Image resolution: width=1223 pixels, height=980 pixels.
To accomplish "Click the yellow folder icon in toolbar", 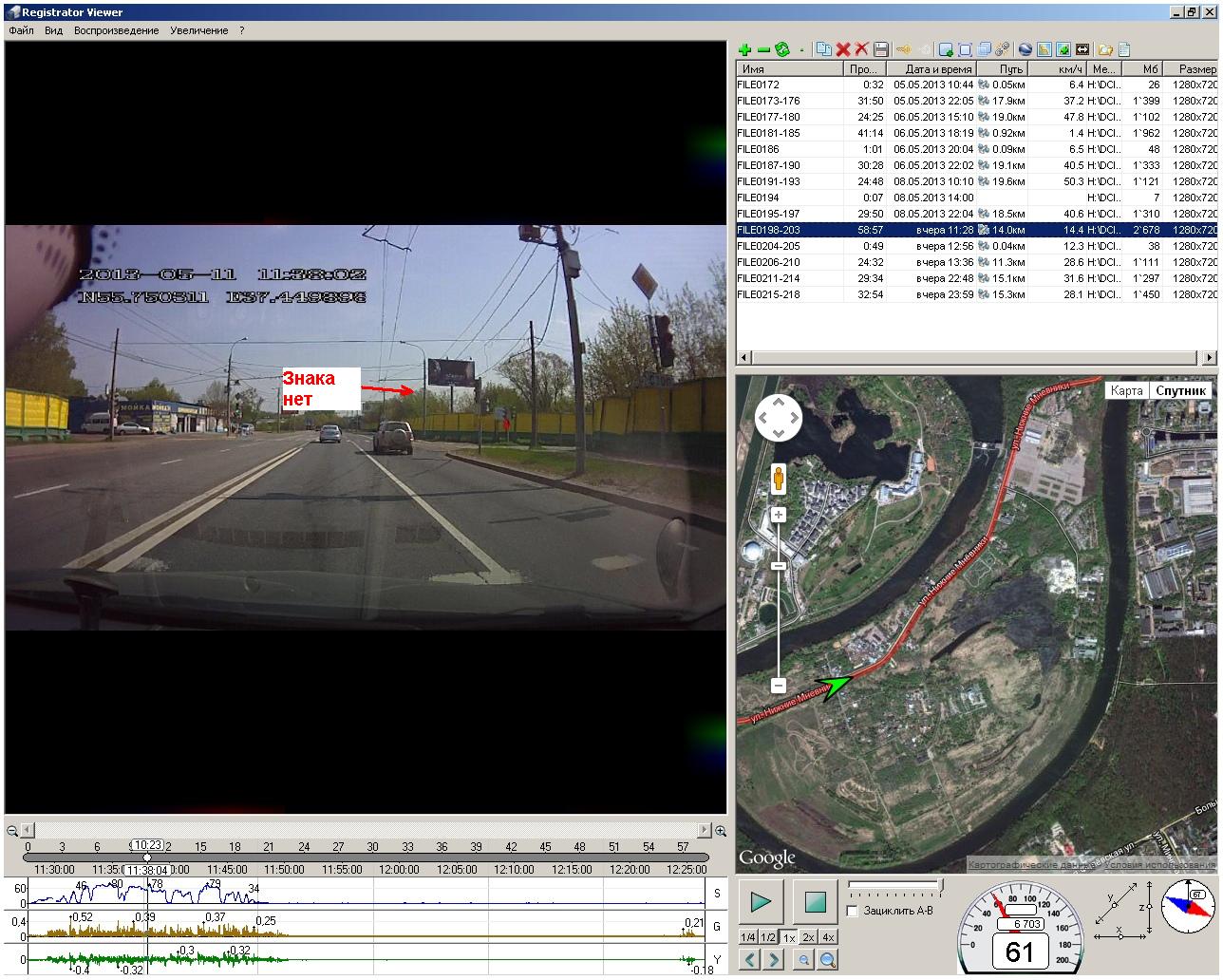I will pos(1104,49).
